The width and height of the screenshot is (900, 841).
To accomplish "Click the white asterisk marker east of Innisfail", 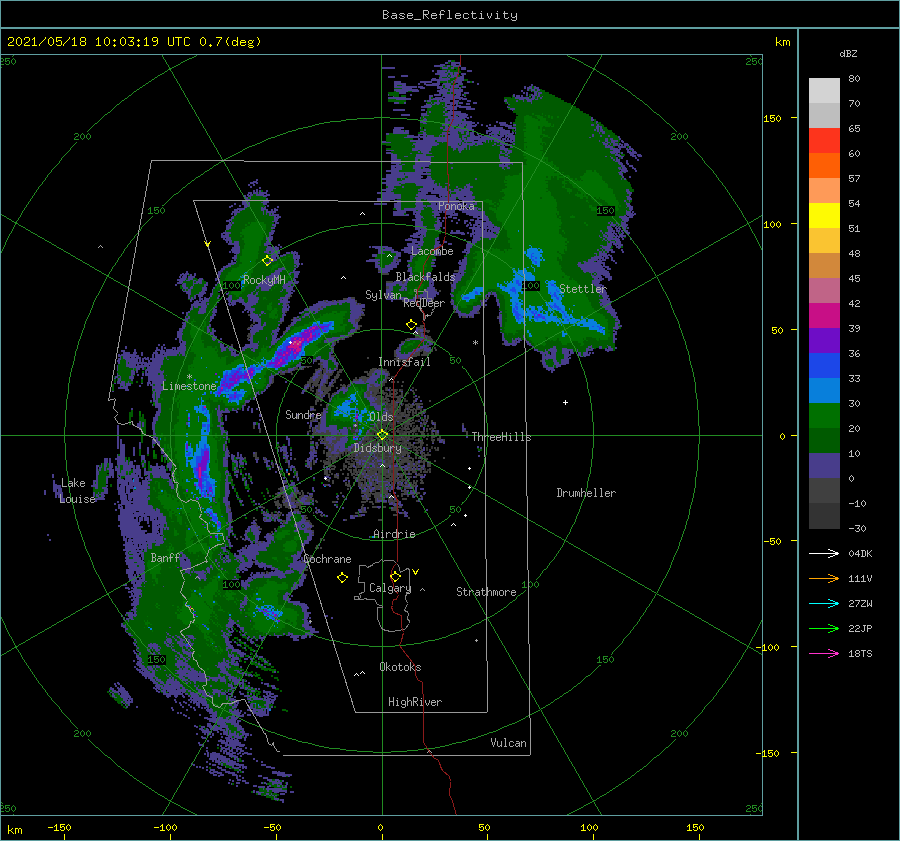I will [x=475, y=343].
